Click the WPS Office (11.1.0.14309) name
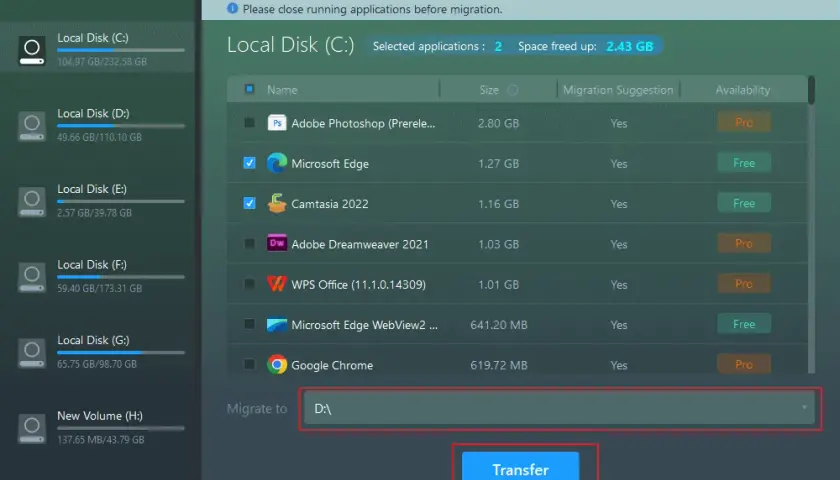Screen dimensions: 840x480 tap(358, 284)
